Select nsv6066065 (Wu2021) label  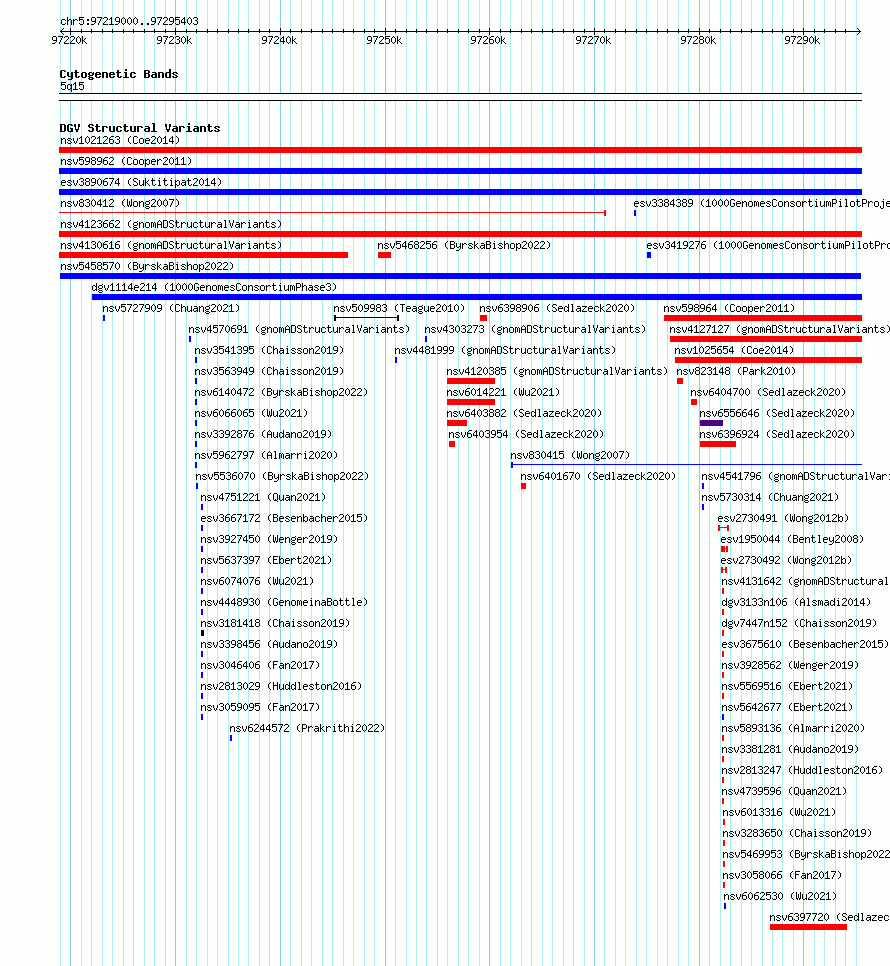point(251,413)
